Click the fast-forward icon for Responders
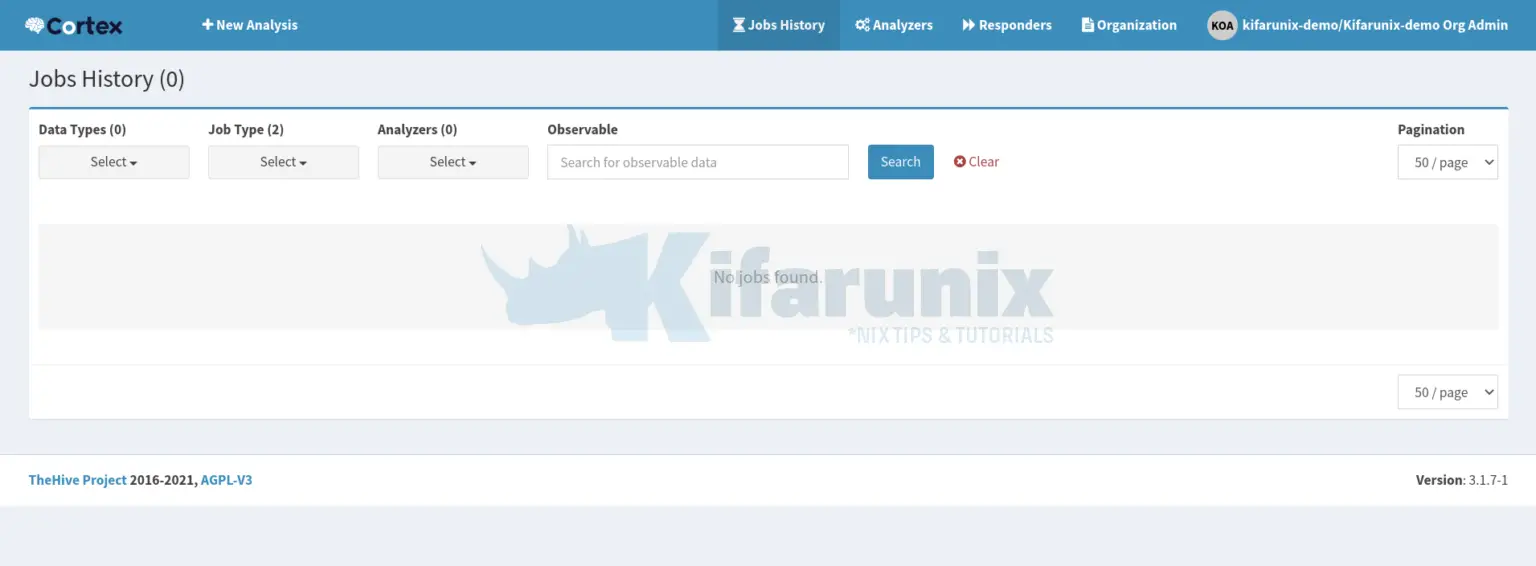Image resolution: width=1536 pixels, height=566 pixels. point(968,25)
